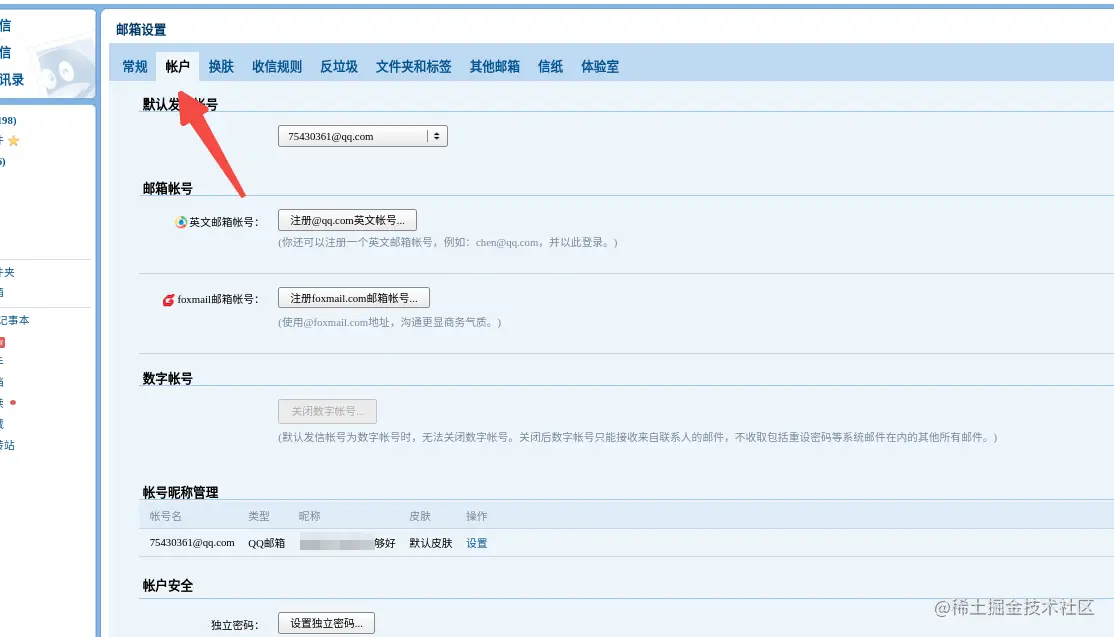
Task: Go to the 反垃圾 tab
Action: point(339,67)
